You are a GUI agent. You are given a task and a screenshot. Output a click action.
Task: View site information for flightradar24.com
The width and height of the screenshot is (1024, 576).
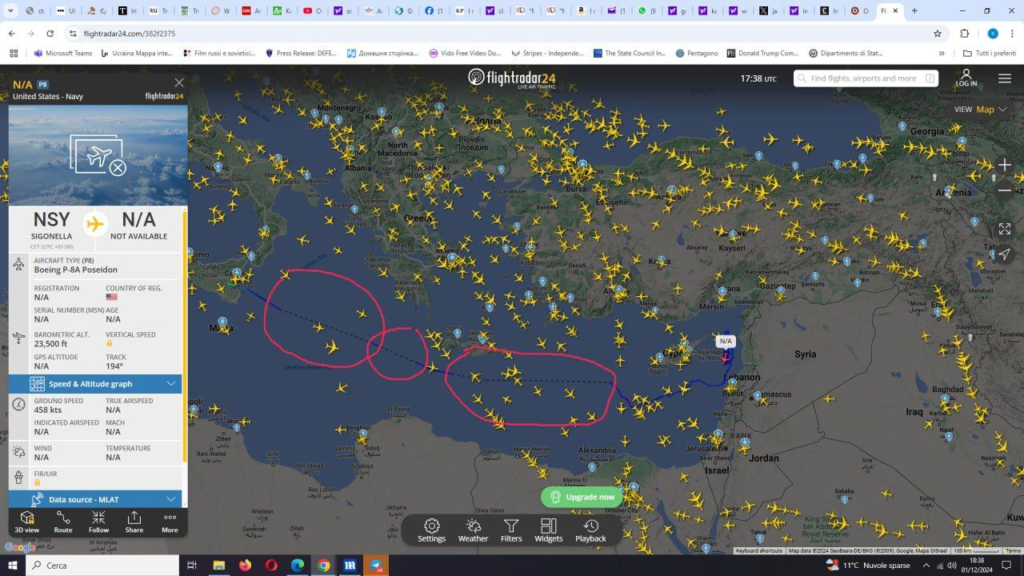click(x=72, y=33)
